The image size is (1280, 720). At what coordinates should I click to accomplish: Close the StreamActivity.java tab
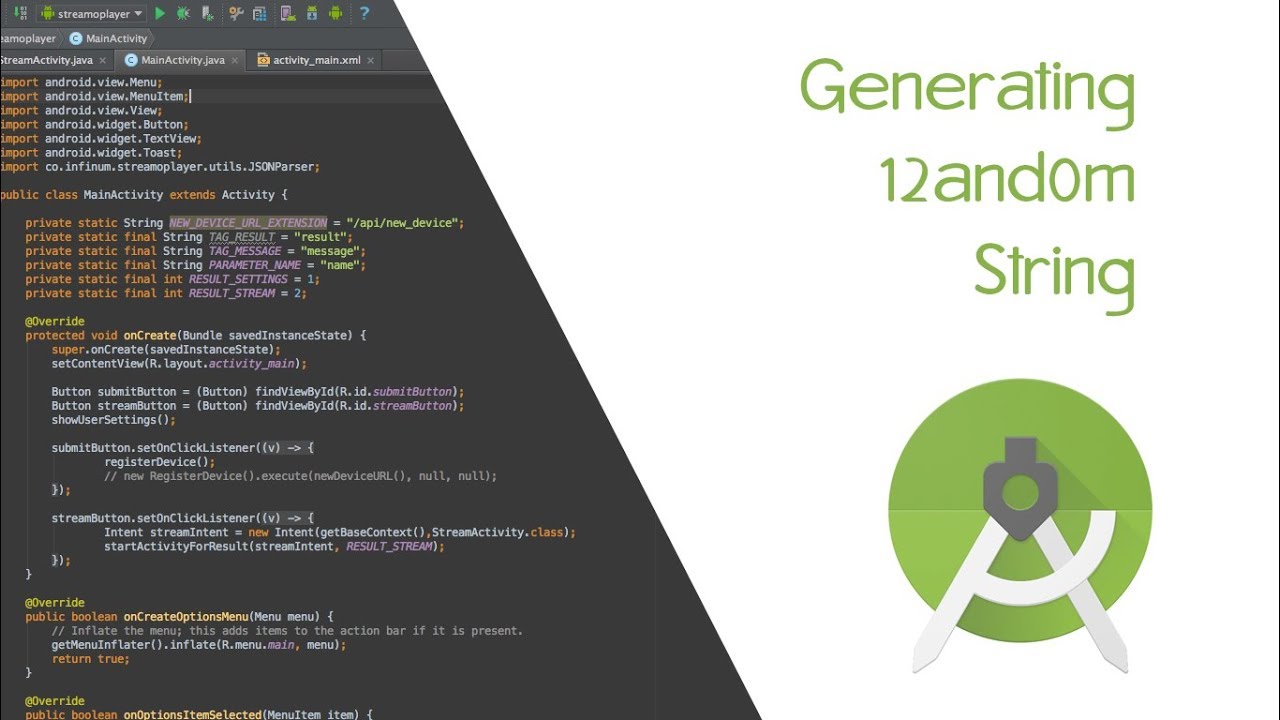tap(103, 60)
